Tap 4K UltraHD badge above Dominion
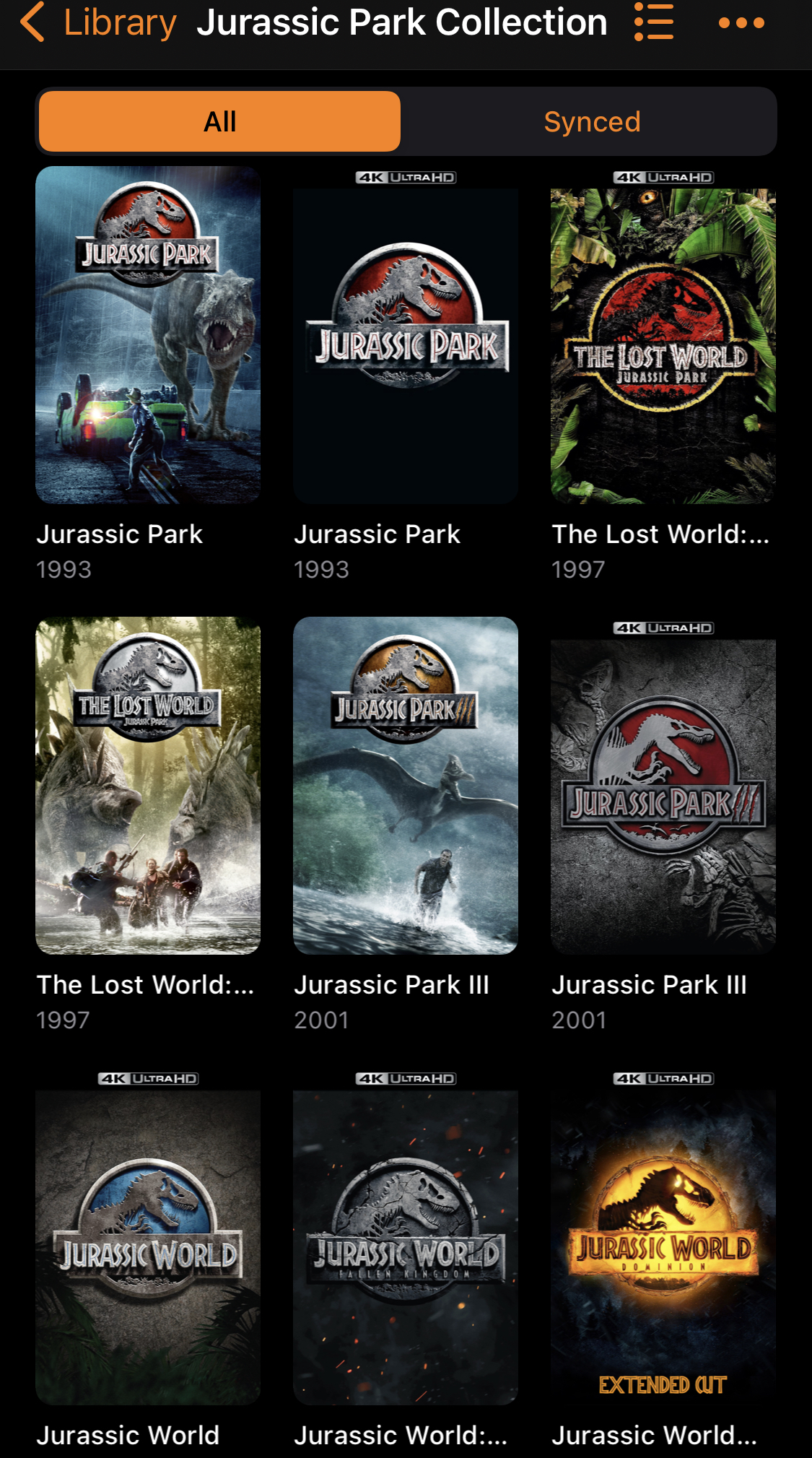This screenshot has width=812, height=1458. tap(663, 1079)
